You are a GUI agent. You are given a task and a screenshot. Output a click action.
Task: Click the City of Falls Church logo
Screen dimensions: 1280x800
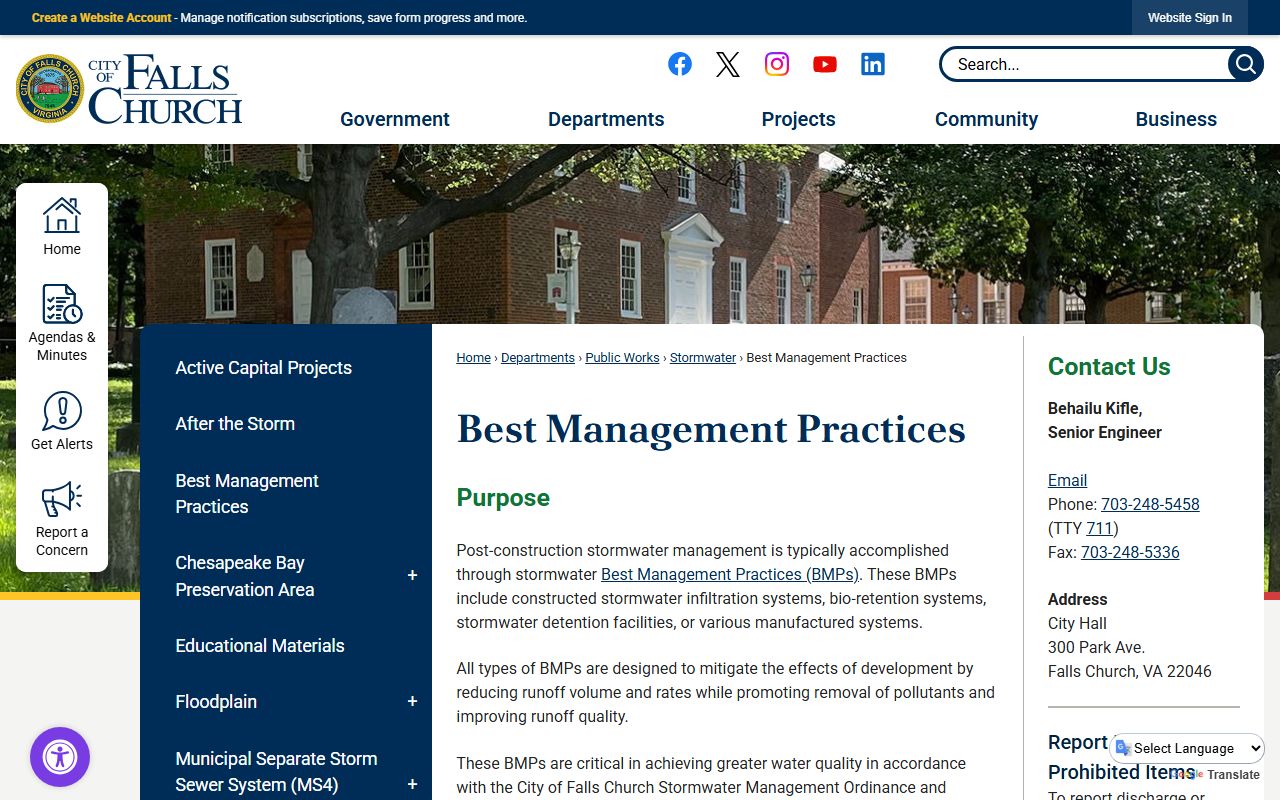129,89
